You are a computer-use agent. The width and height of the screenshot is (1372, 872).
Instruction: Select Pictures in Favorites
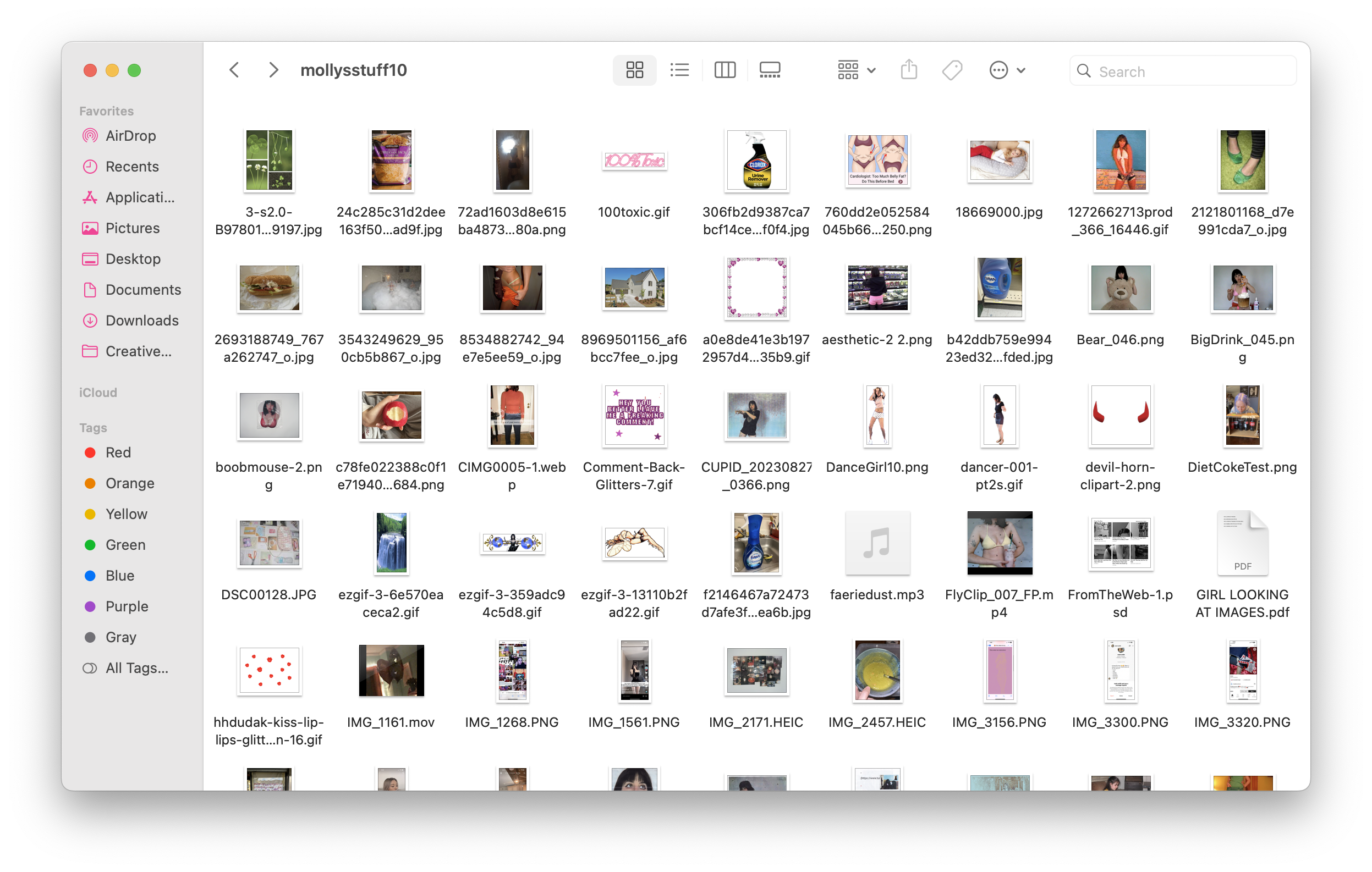(132, 228)
